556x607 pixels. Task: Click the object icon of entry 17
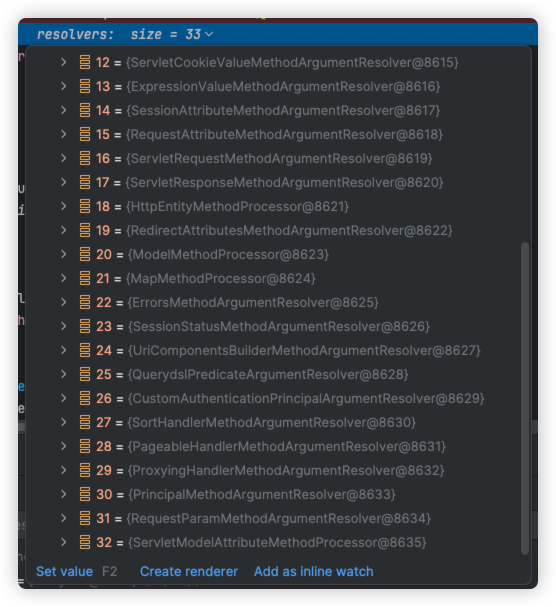coord(85,182)
